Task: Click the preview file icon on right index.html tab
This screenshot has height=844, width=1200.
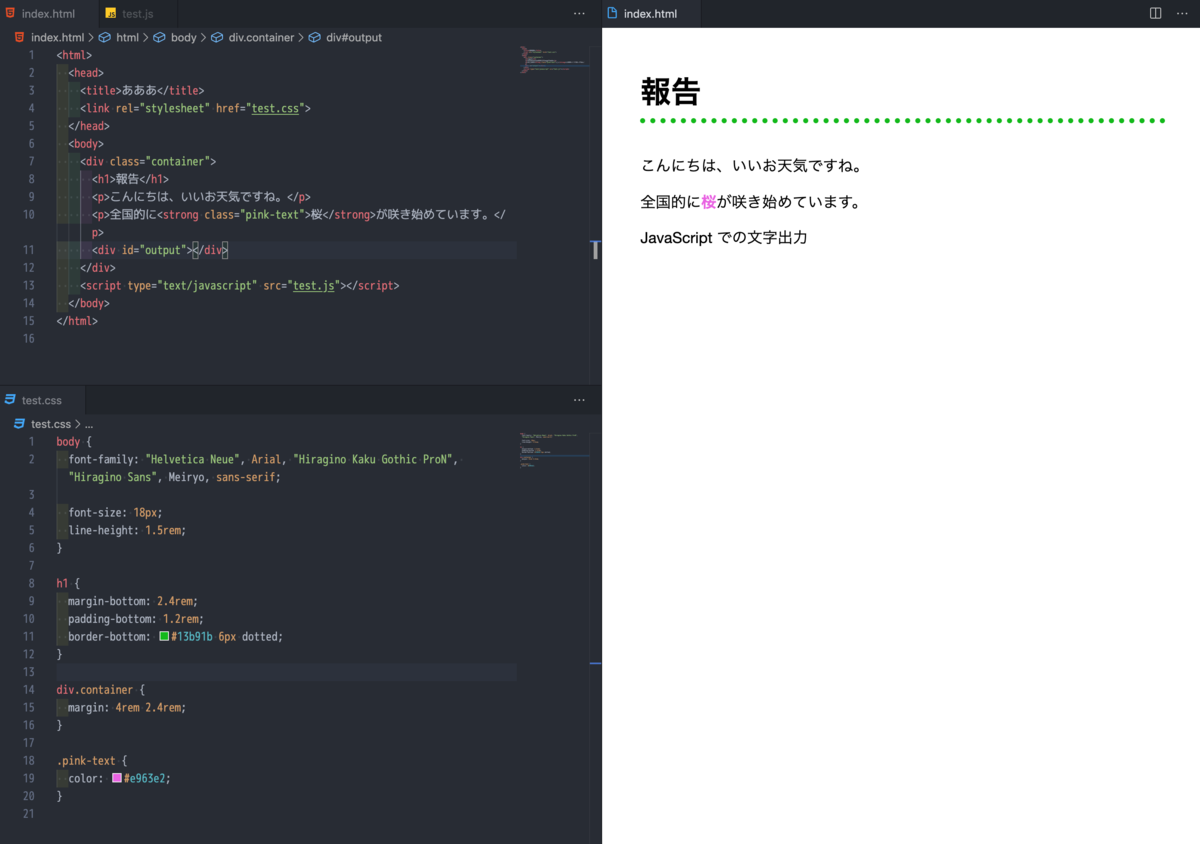Action: click(613, 14)
